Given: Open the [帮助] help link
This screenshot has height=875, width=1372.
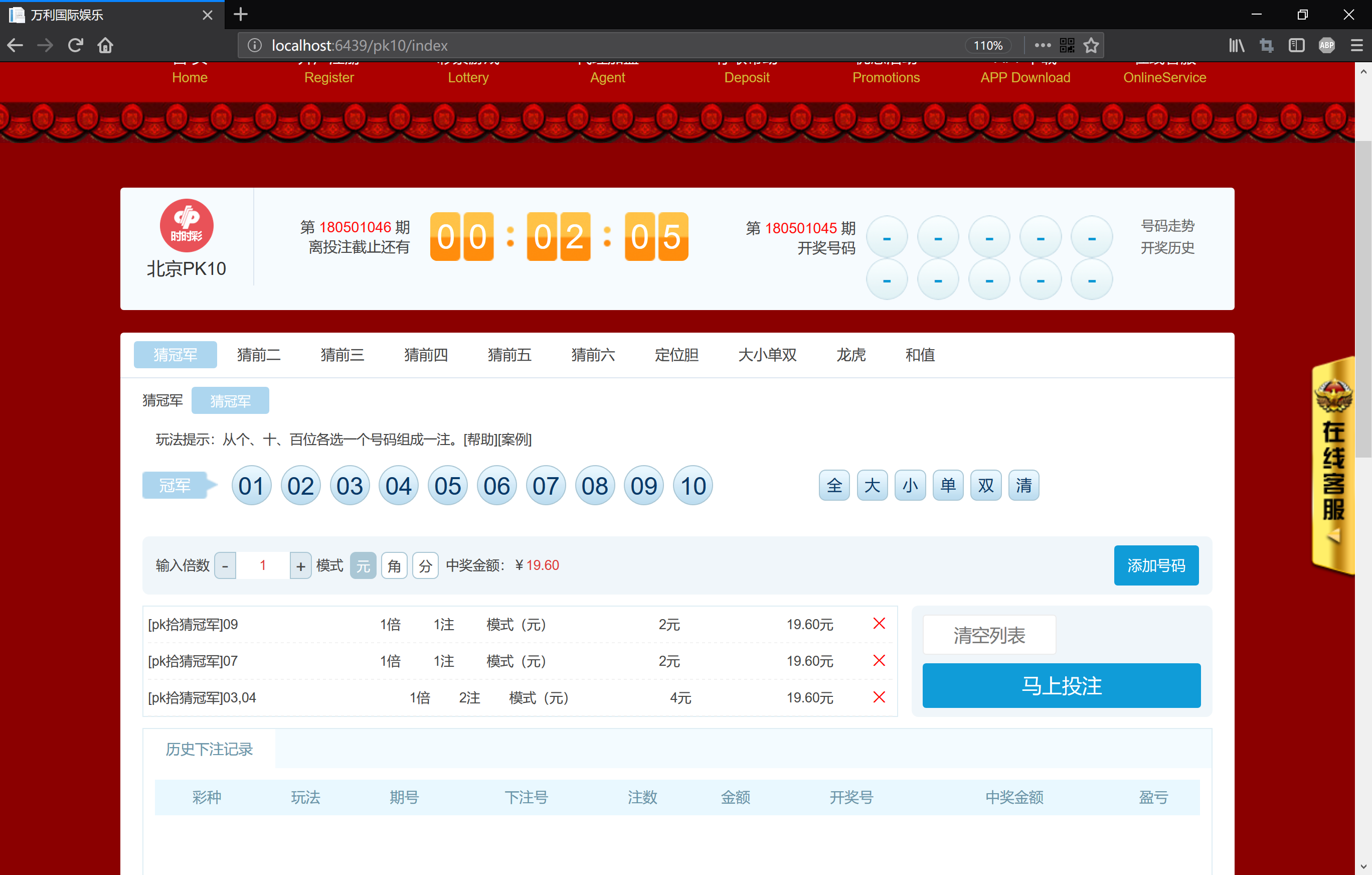Looking at the screenshot, I should 478,440.
